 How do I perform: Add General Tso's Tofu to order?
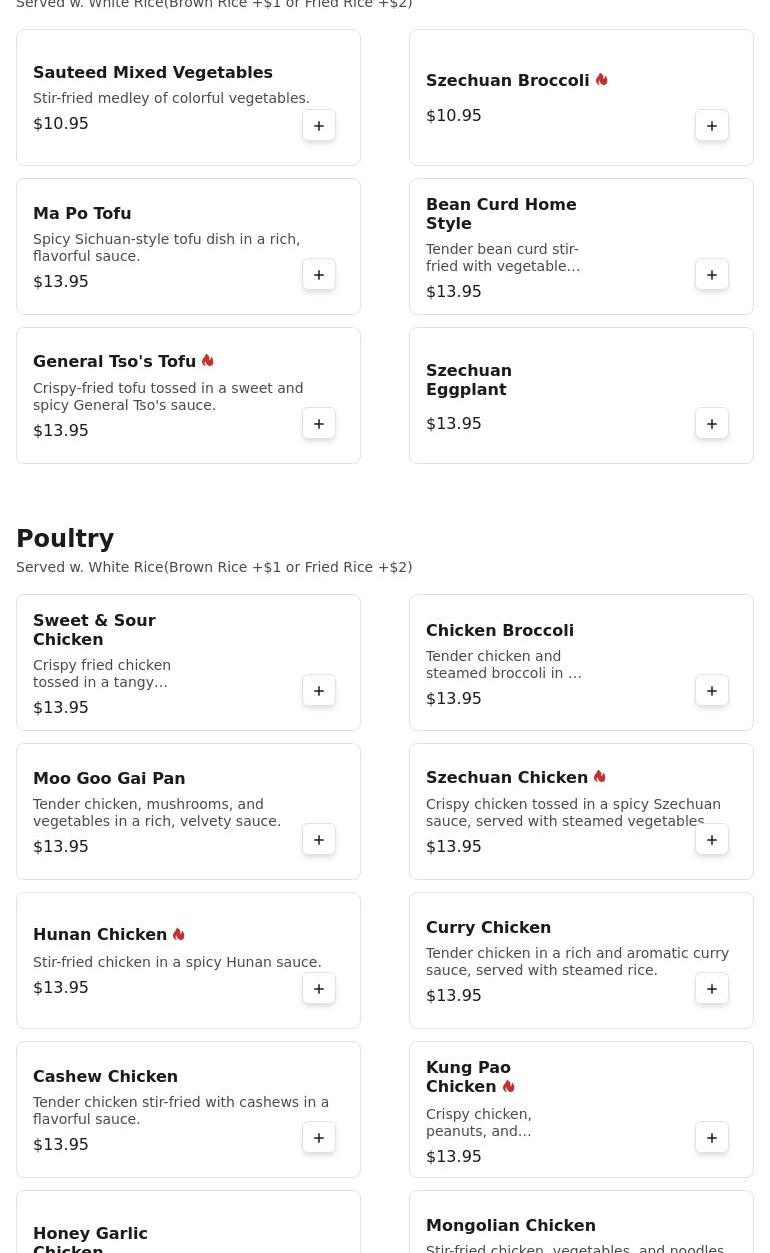click(x=319, y=424)
